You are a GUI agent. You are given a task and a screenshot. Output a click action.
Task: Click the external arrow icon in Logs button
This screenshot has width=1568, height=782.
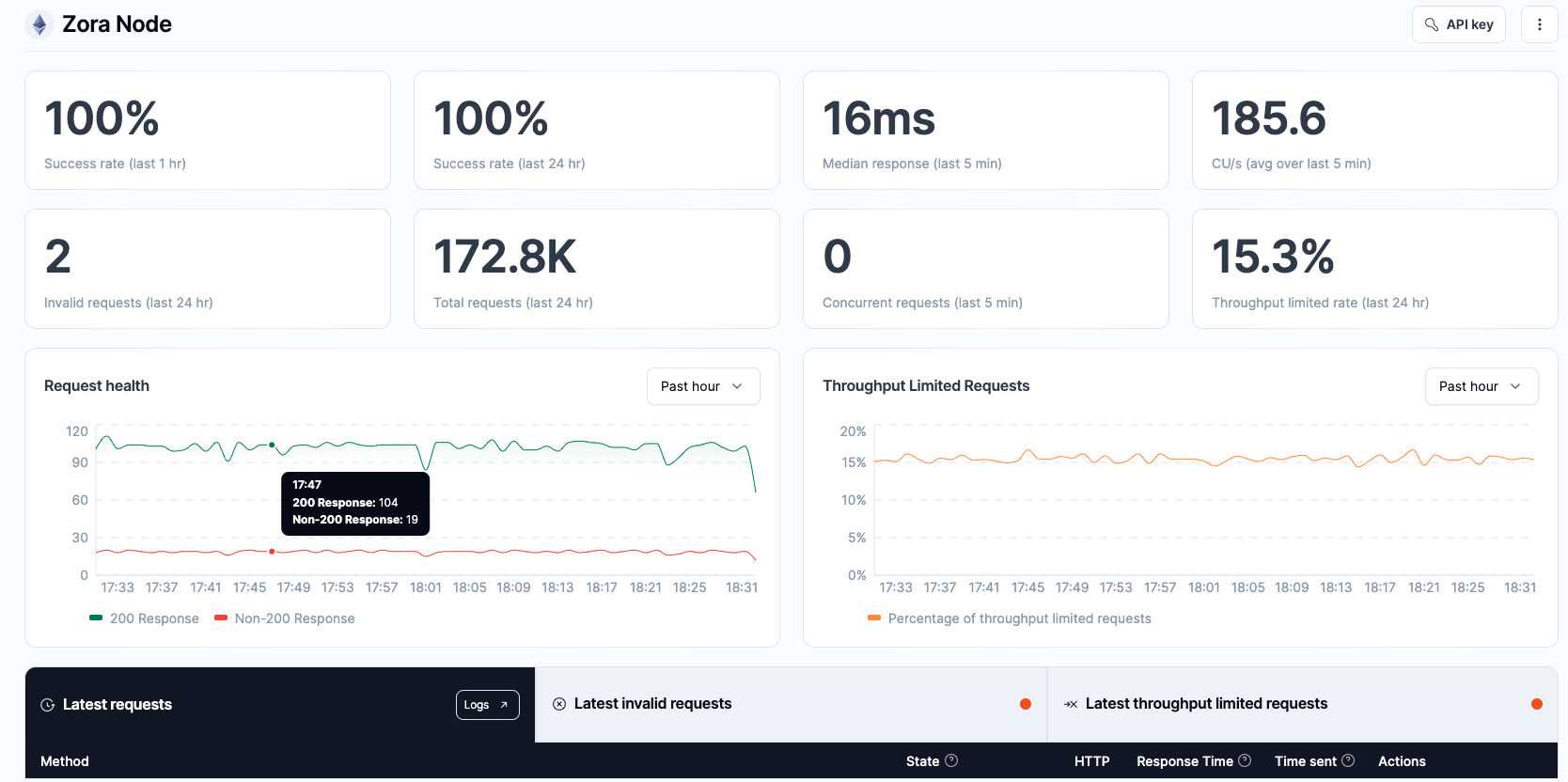(x=504, y=705)
